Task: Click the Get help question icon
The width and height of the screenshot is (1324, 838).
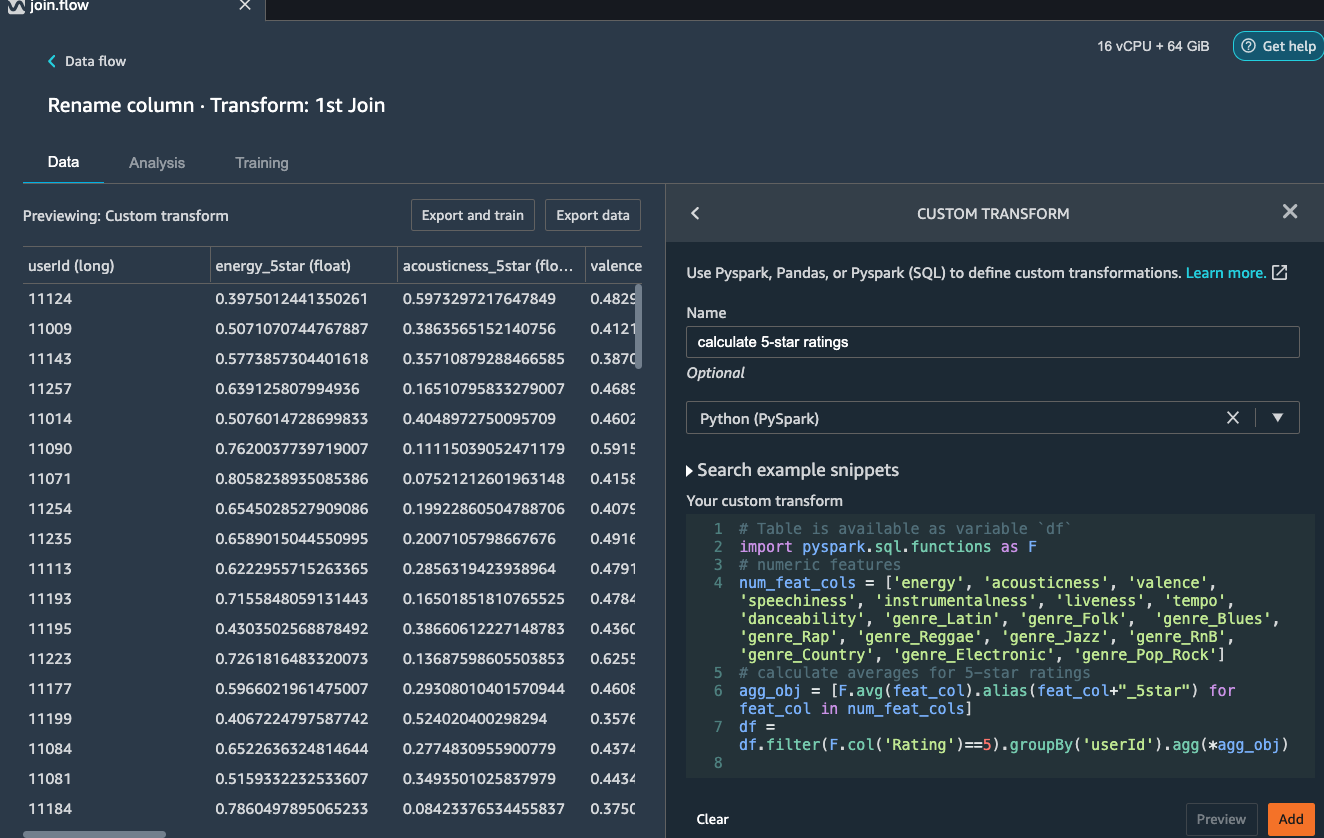Action: (x=1248, y=46)
